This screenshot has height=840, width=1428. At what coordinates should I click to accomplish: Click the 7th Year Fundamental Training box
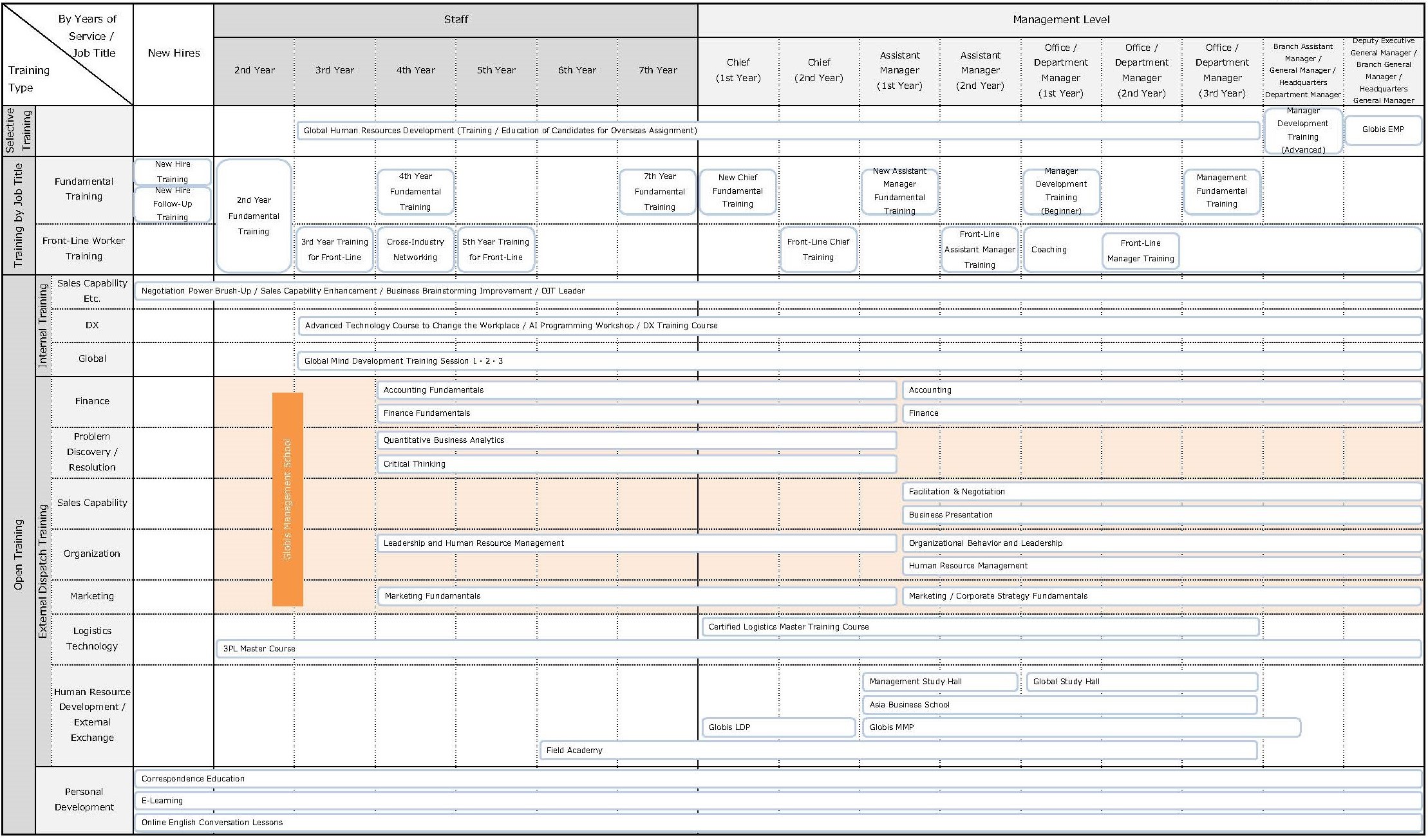click(x=658, y=192)
